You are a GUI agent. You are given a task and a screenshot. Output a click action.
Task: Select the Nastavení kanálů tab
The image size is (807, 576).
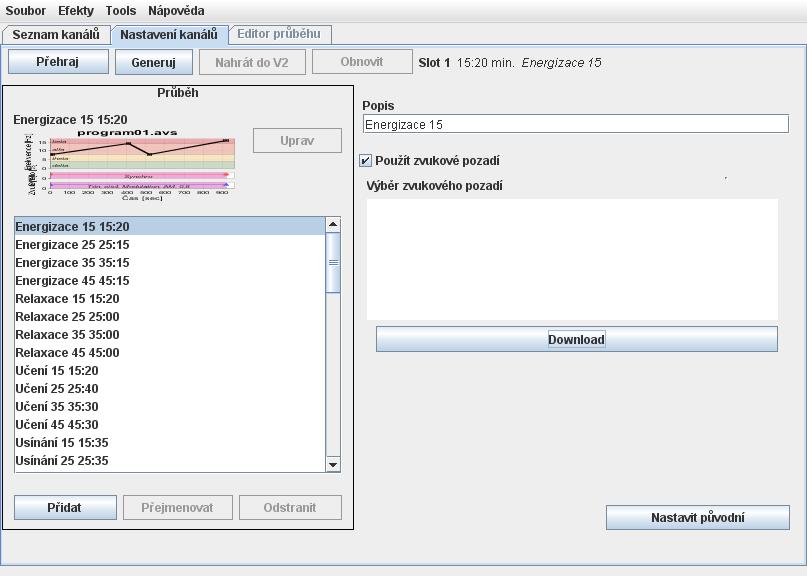(168, 34)
